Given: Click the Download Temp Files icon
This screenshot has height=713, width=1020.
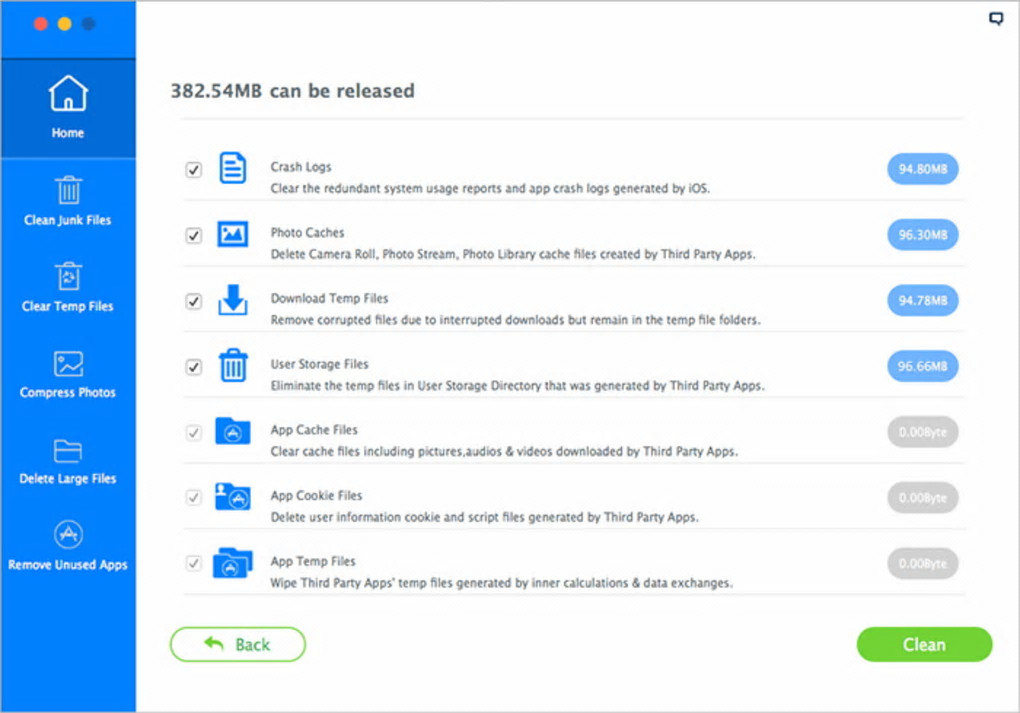Looking at the screenshot, I should pos(233,300).
